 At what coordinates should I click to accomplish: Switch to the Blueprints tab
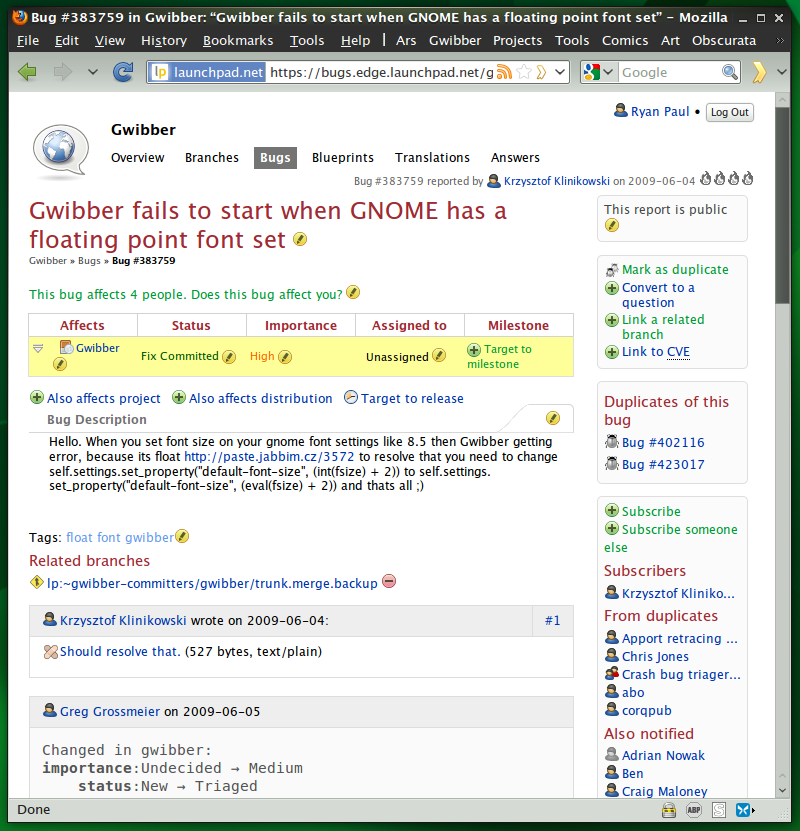click(343, 157)
